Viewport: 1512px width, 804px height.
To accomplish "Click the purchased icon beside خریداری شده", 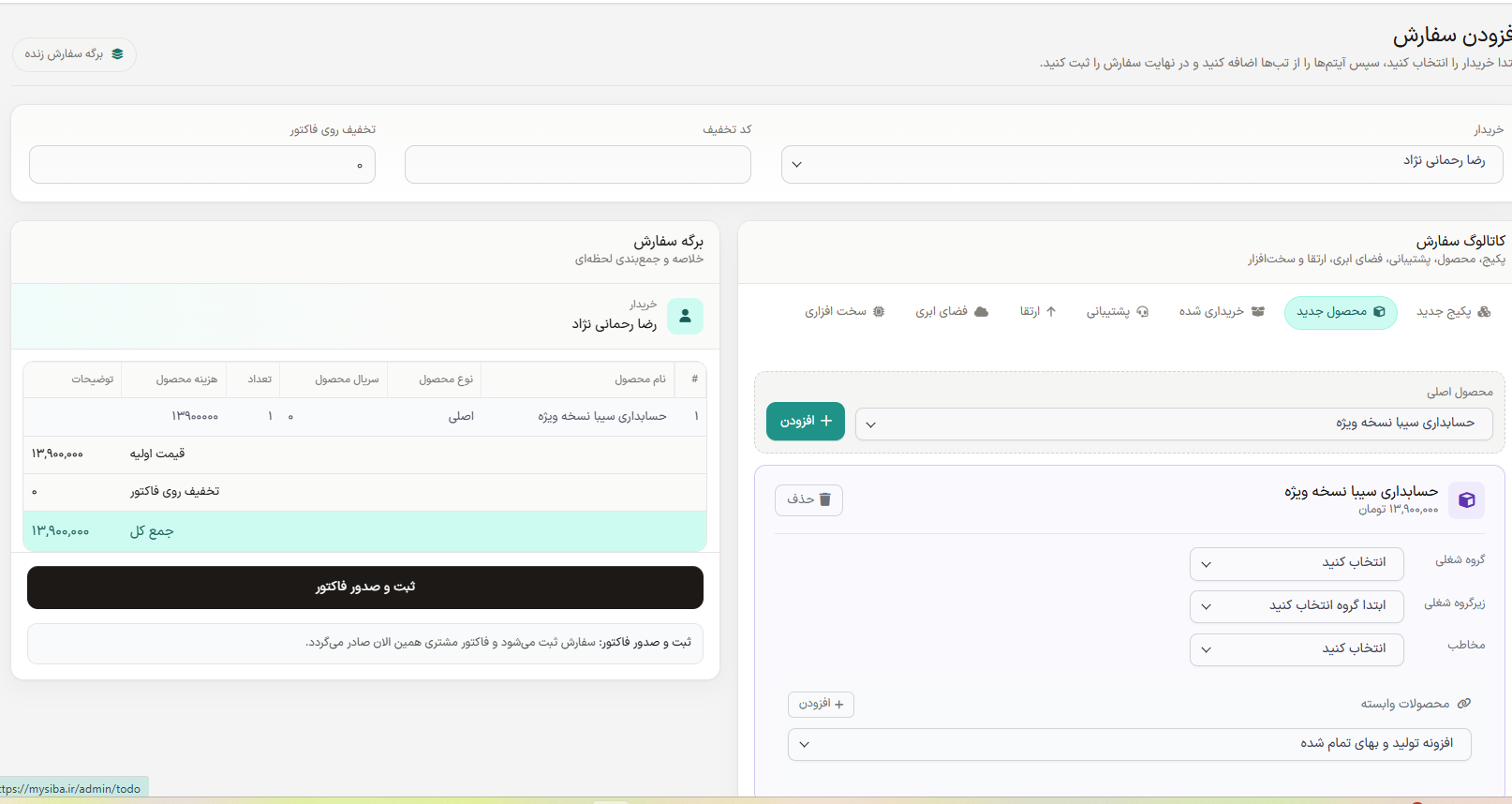I will (x=1258, y=312).
